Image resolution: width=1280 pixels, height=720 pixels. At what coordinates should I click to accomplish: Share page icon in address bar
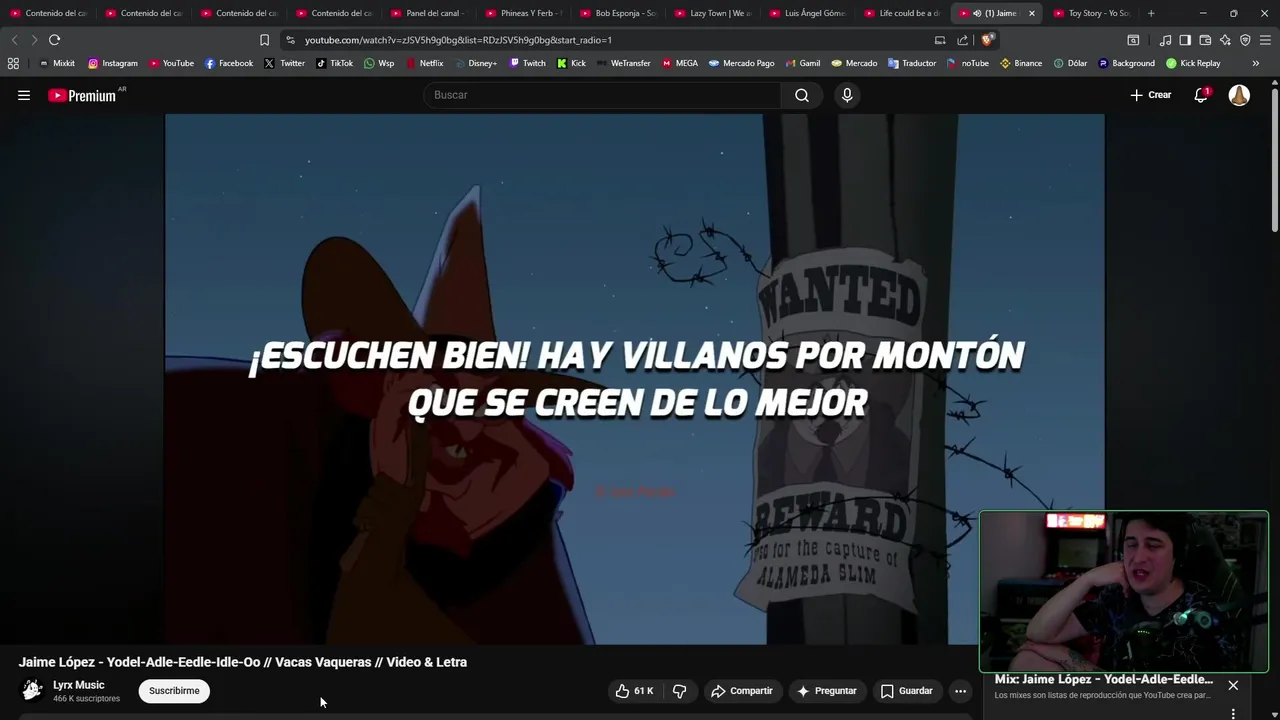[x=962, y=40]
